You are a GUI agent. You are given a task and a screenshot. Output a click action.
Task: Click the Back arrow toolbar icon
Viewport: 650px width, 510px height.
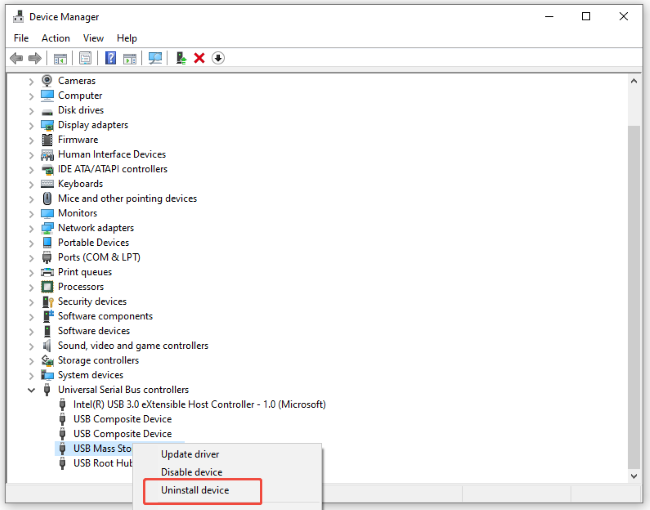pyautogui.click(x=17, y=58)
